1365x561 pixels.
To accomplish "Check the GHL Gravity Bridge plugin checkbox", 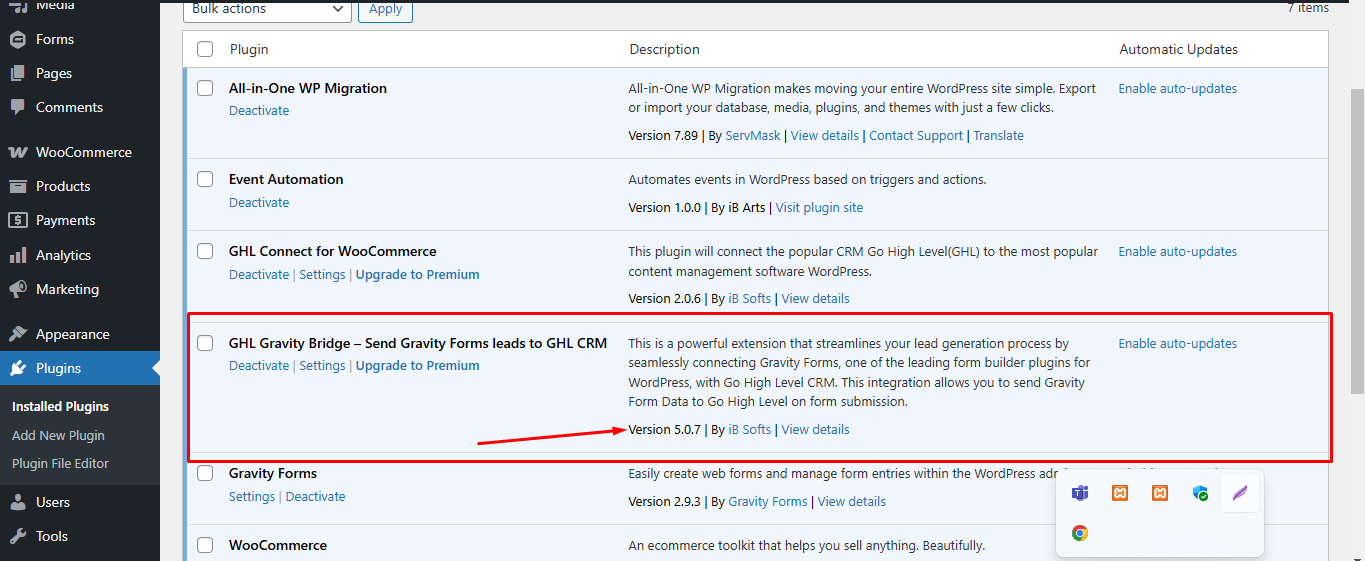I will coord(205,343).
